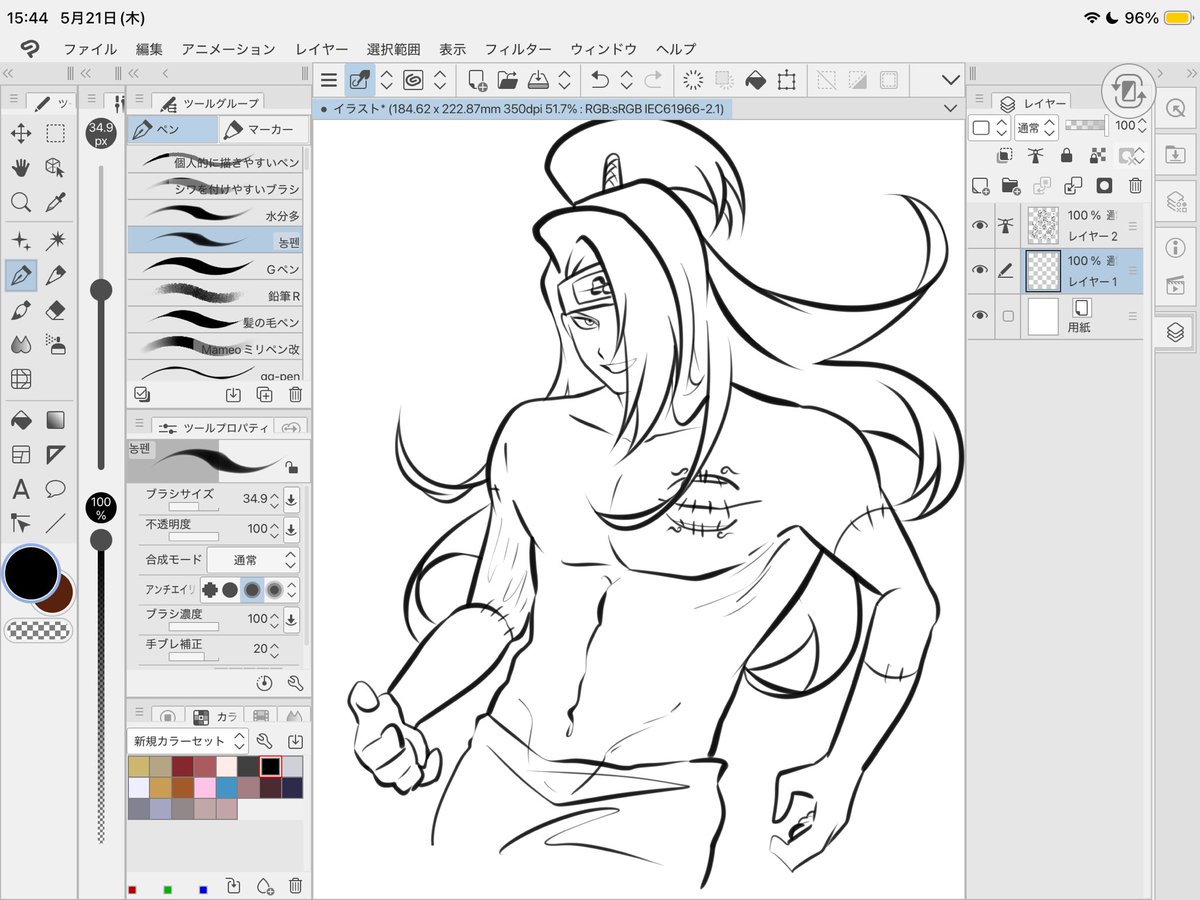1200x900 pixels.
Task: Toggle Set as reference layer lighthouse icon
Action: tap(1036, 155)
